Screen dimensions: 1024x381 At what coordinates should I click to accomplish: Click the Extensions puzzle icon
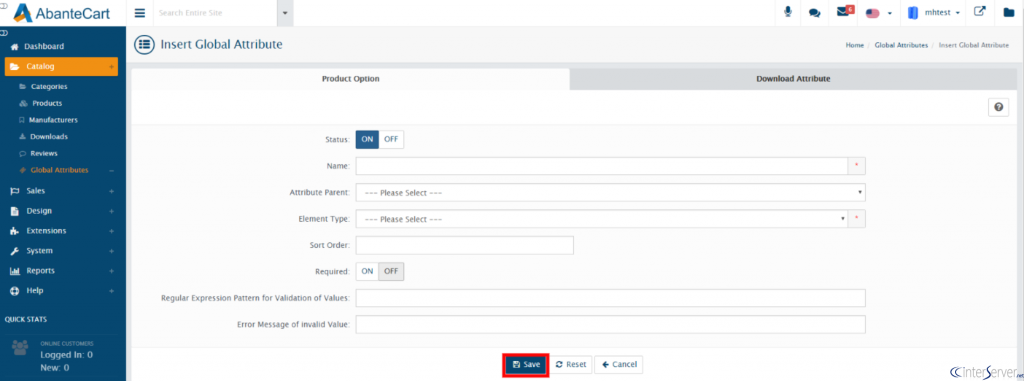pyautogui.click(x=14, y=231)
